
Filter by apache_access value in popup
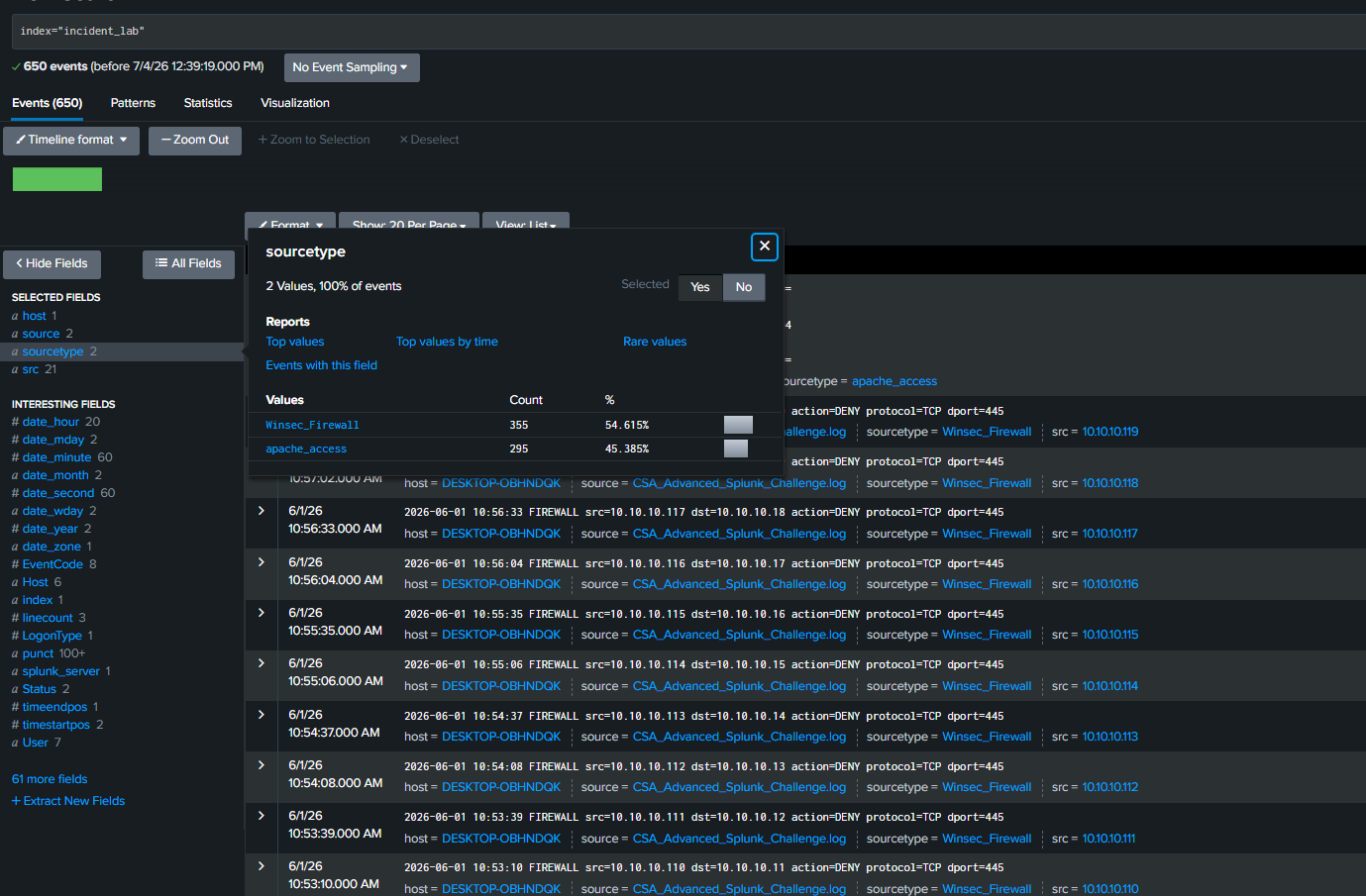coord(306,448)
